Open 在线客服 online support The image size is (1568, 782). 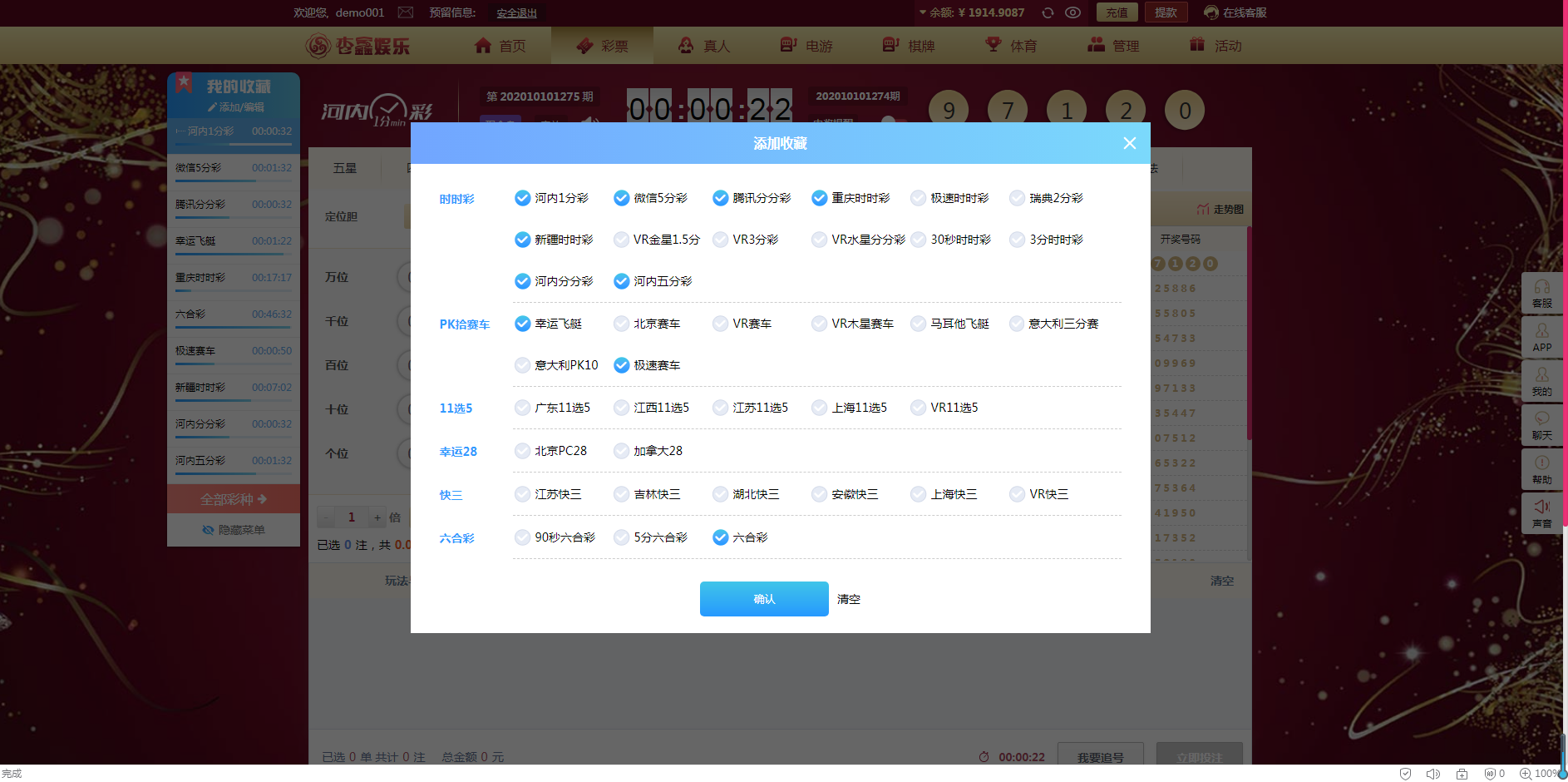[1235, 12]
